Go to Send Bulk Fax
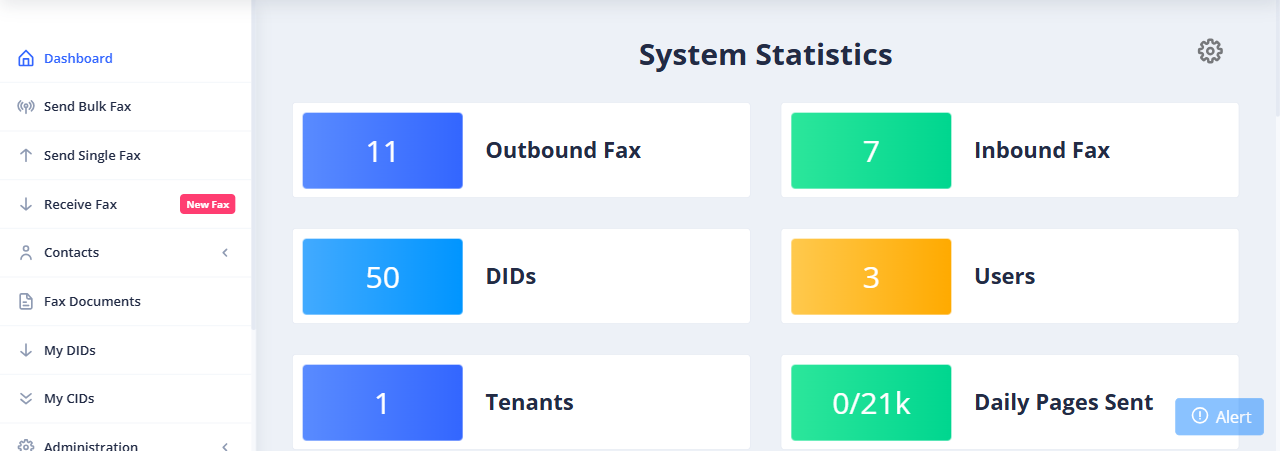Image resolution: width=1280 pixels, height=451 pixels. pos(125,107)
